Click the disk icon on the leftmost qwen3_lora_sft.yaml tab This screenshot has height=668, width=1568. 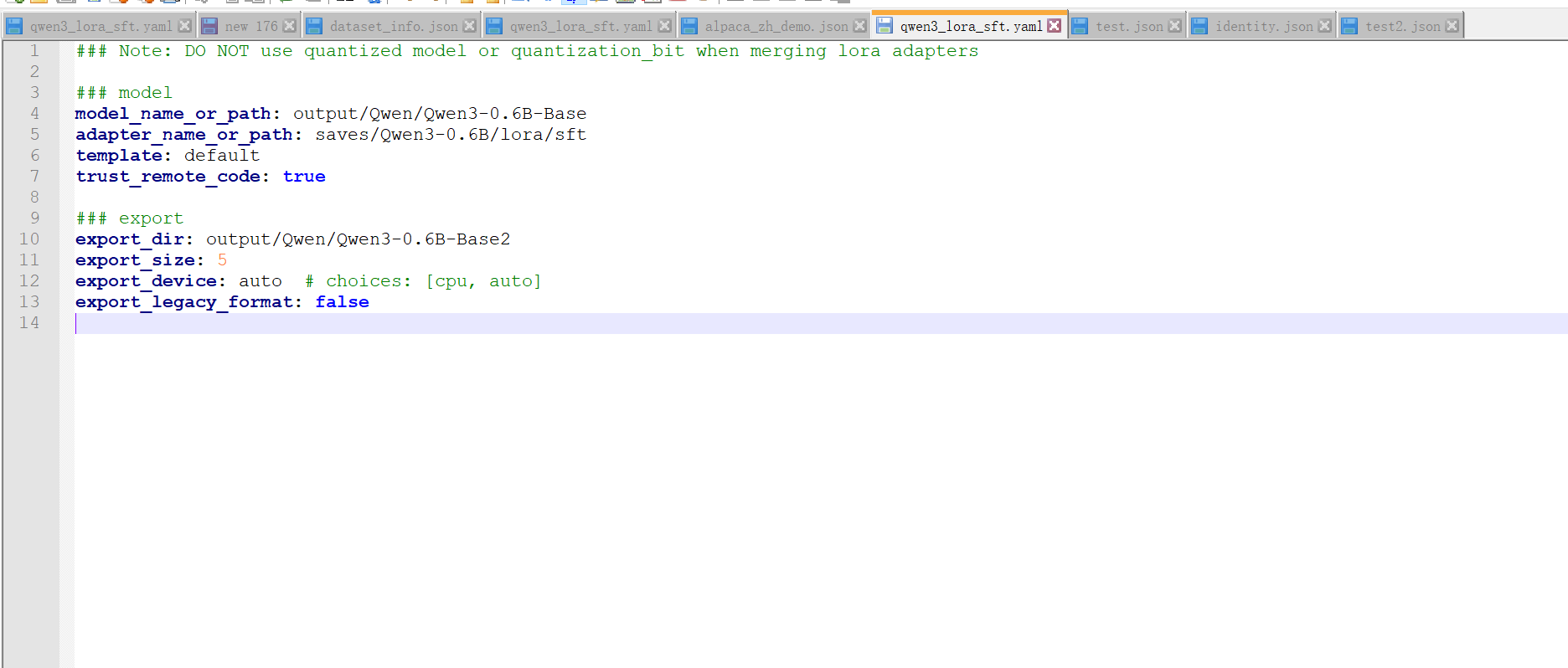coord(14,26)
